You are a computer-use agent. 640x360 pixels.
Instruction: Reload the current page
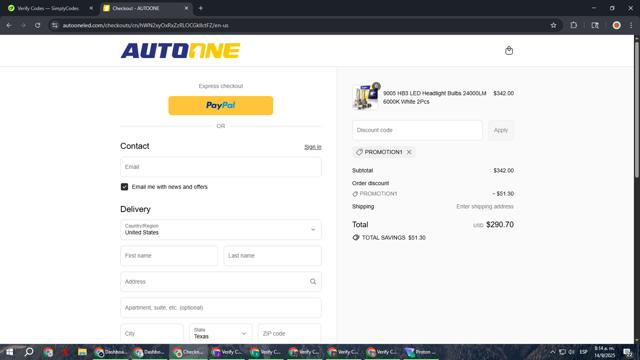(38, 25)
